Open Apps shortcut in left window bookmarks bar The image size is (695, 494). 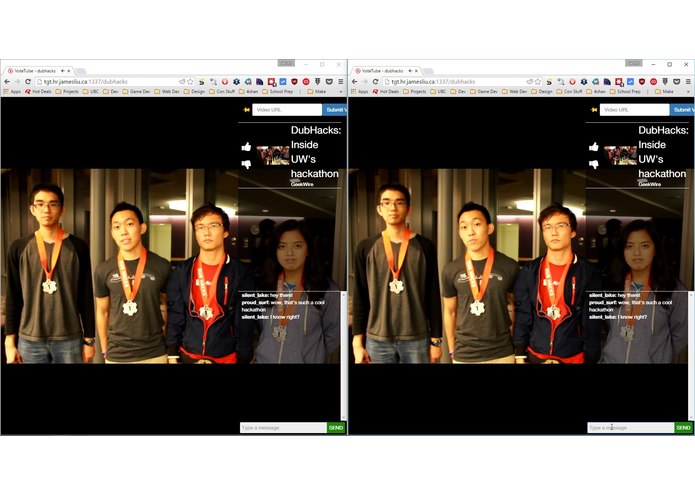tap(12, 91)
